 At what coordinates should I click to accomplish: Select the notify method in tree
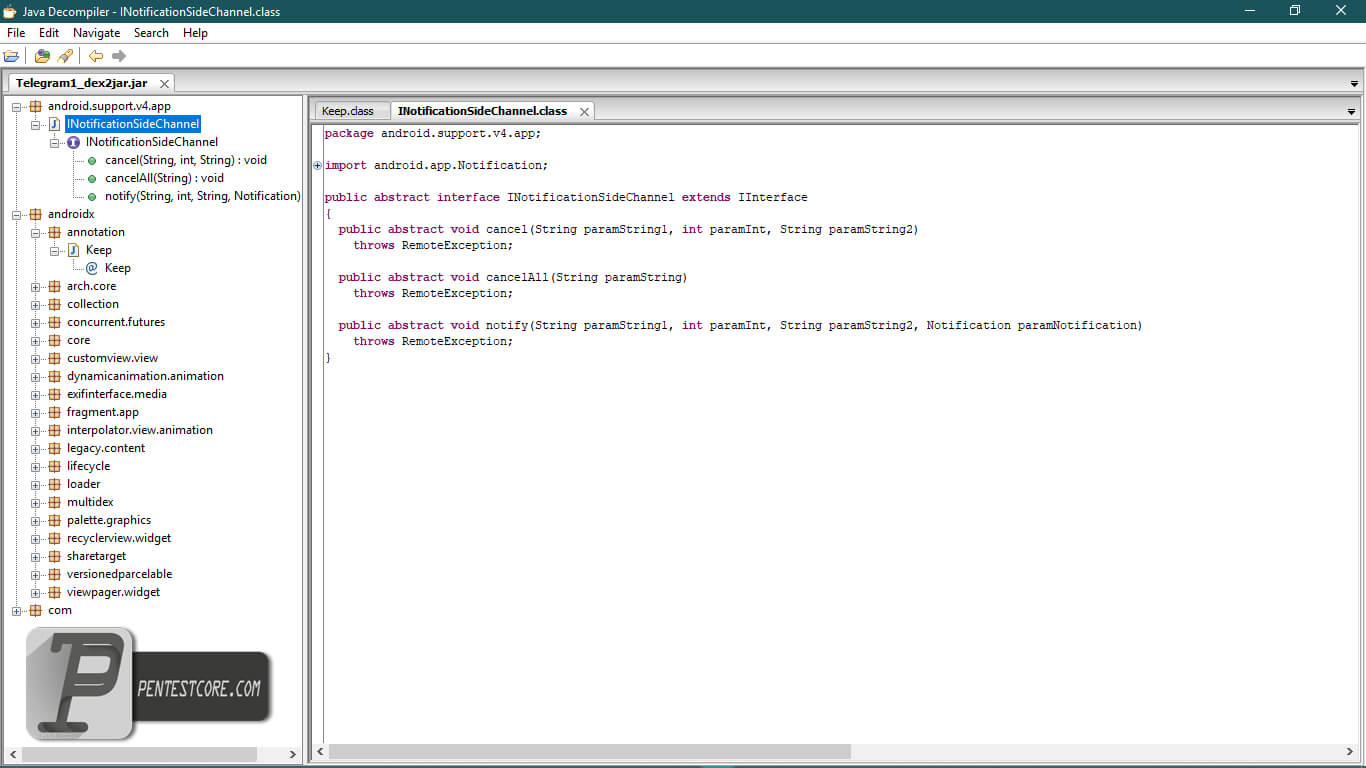click(202, 196)
